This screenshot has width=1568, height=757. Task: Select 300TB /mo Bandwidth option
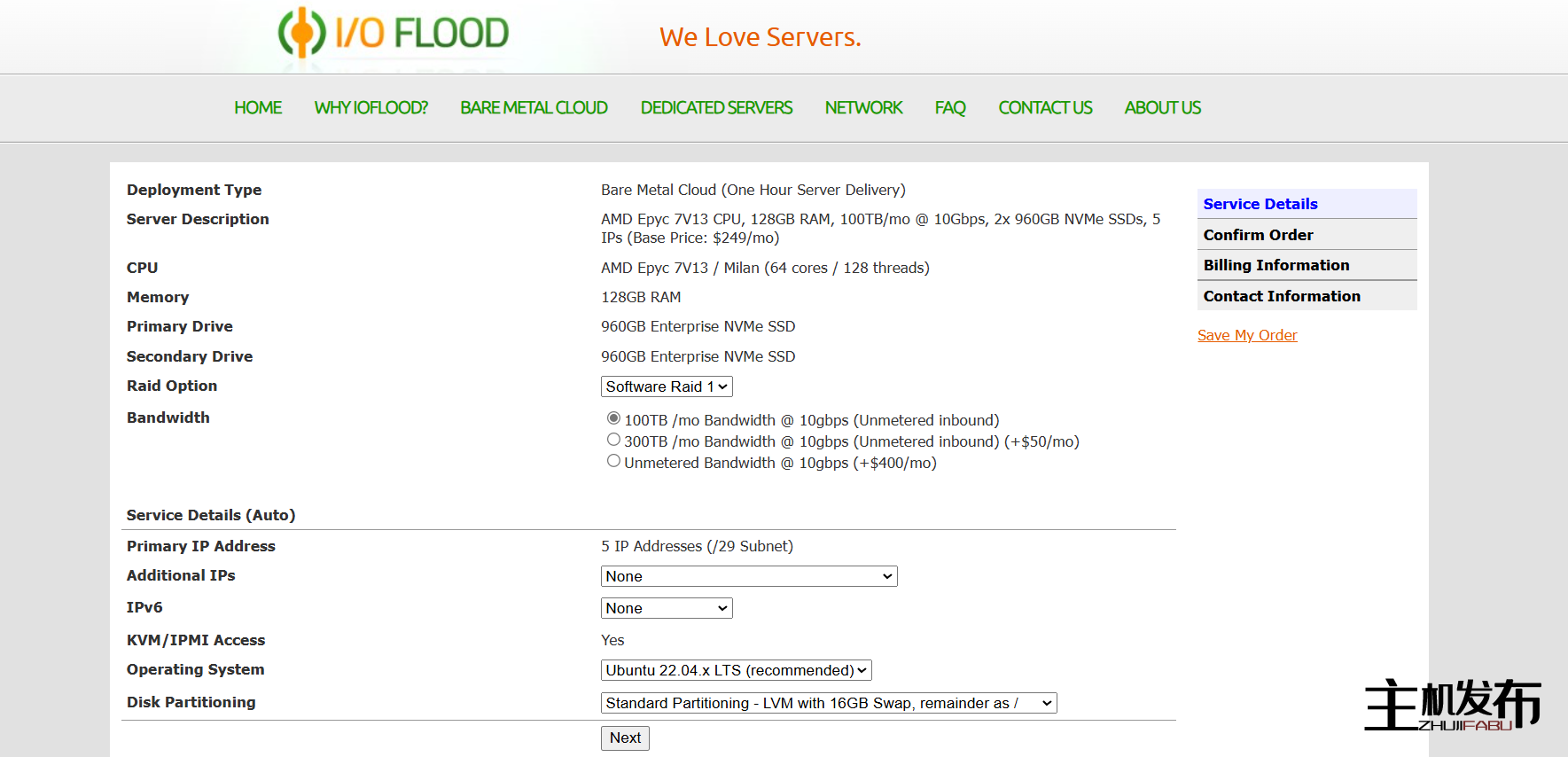[613, 440]
